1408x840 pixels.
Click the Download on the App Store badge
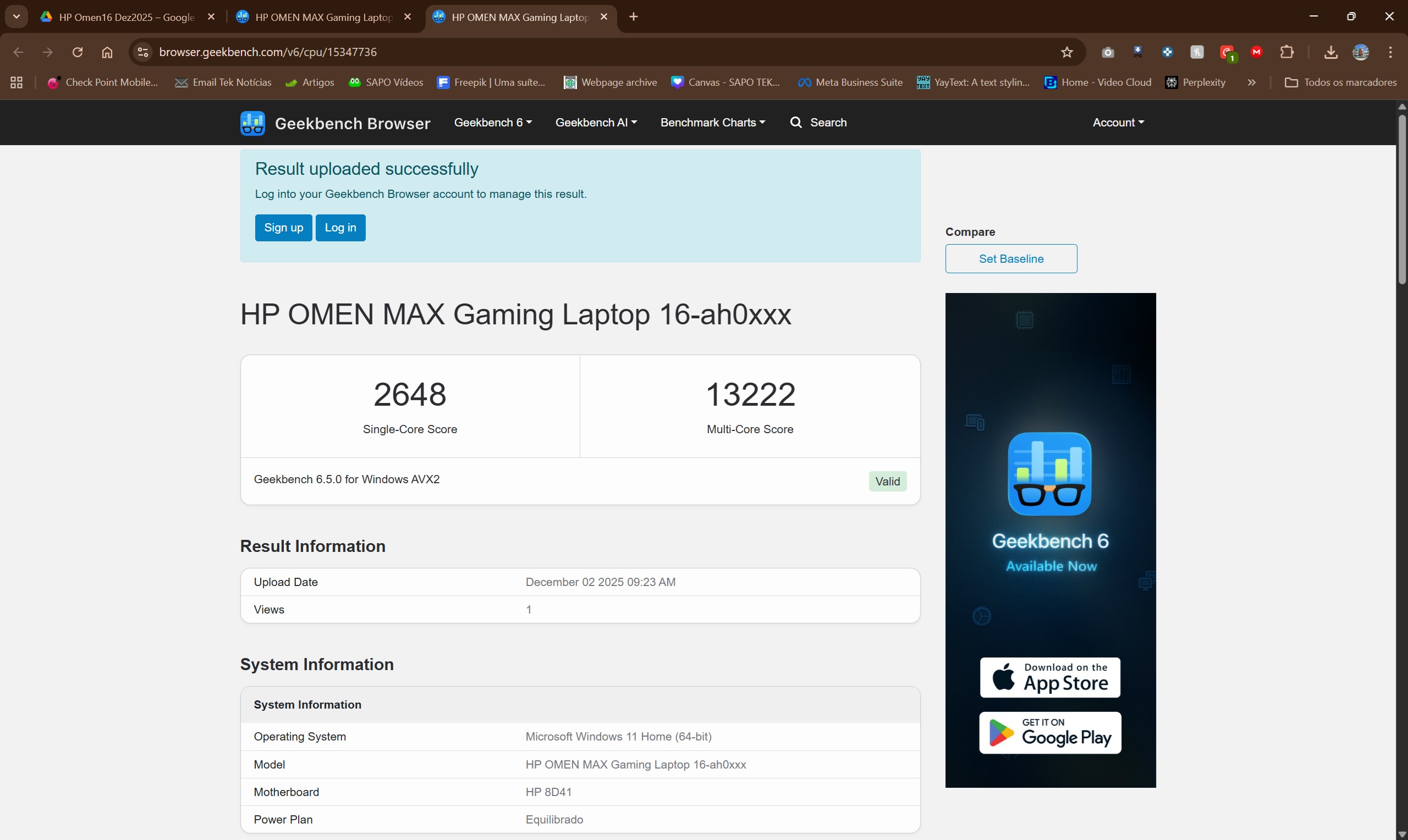[1049, 677]
